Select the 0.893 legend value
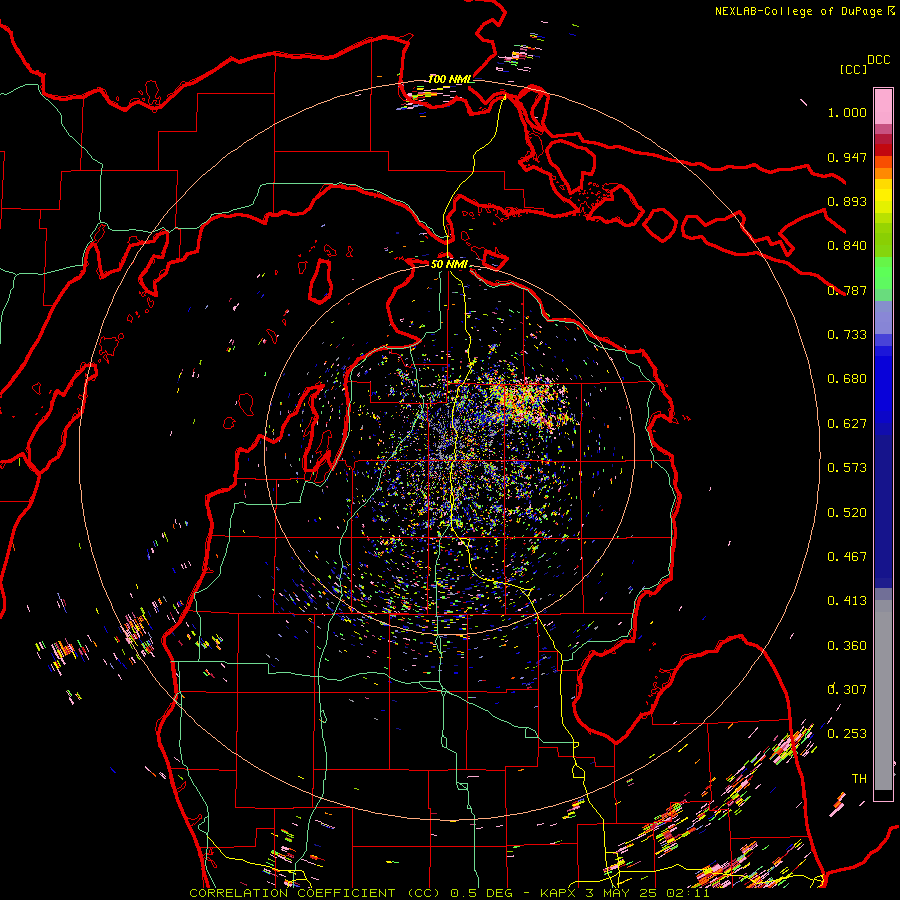 [847, 201]
